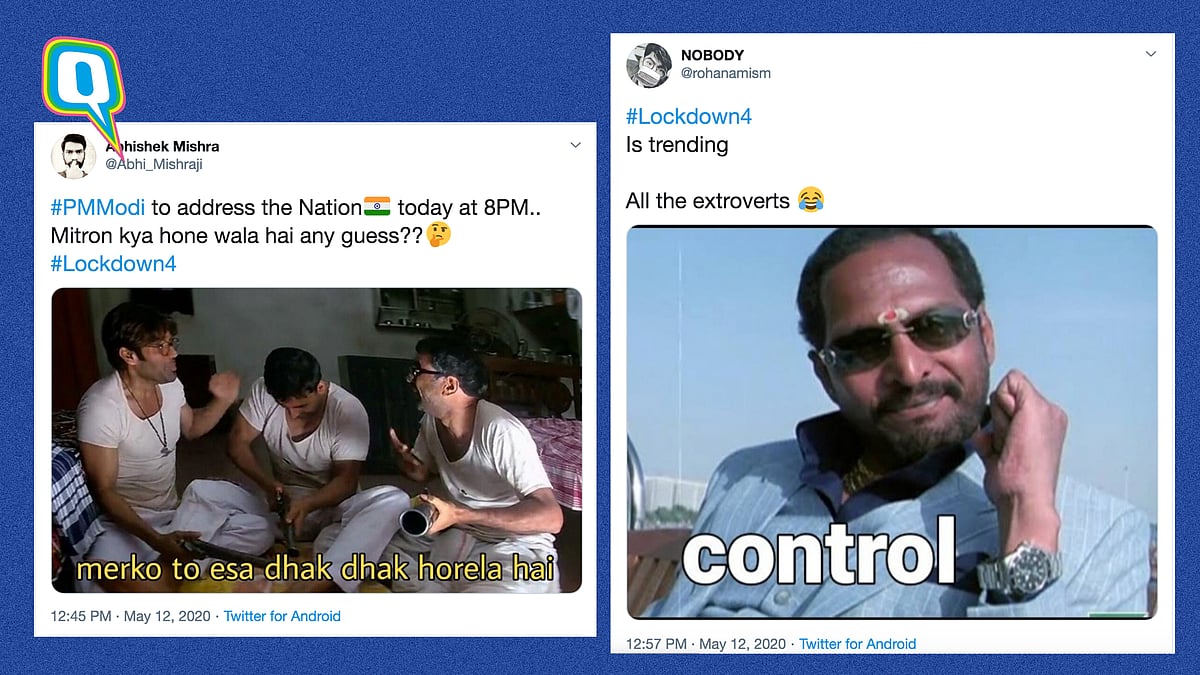The height and width of the screenshot is (675, 1200).
Task: Open NOBODY's profile avatar
Action: [x=648, y=65]
